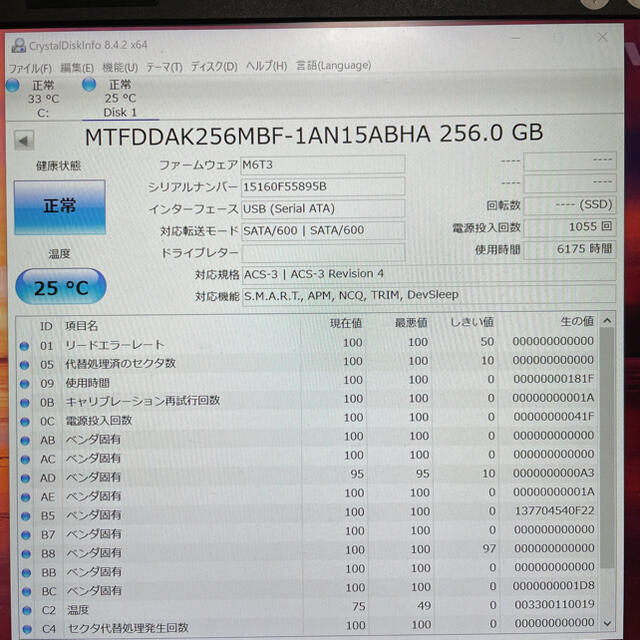Click the supported features field with DevSleep
The image size is (640, 640).
[x=429, y=295]
